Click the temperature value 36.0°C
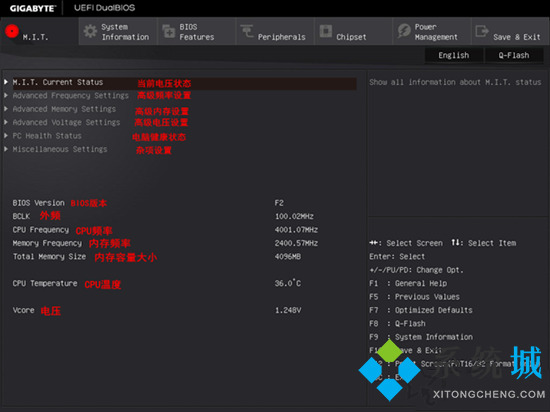The image size is (550, 412). click(x=288, y=283)
